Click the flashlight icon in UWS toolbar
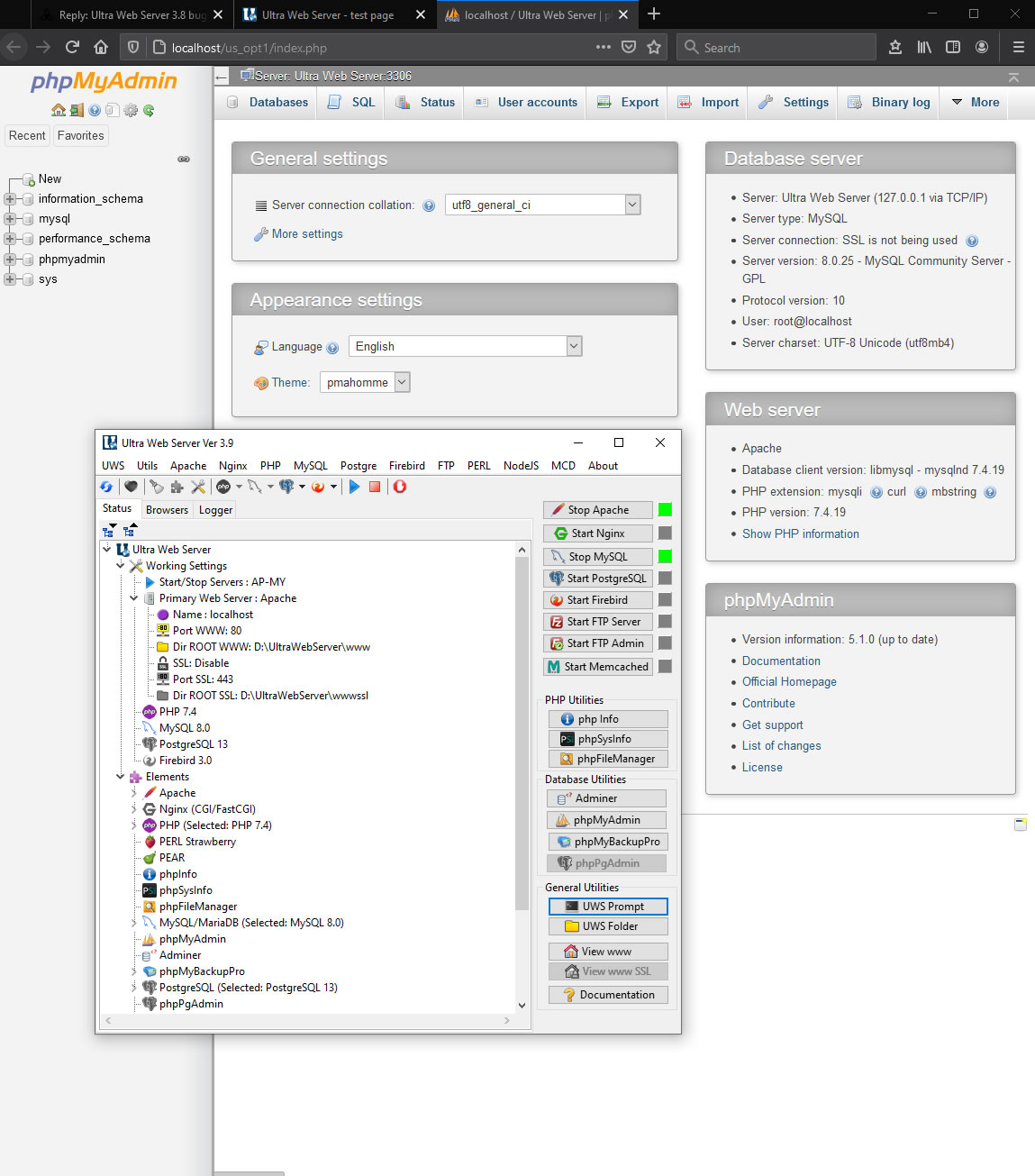Screen dimensions: 1035x1176 coord(157,487)
